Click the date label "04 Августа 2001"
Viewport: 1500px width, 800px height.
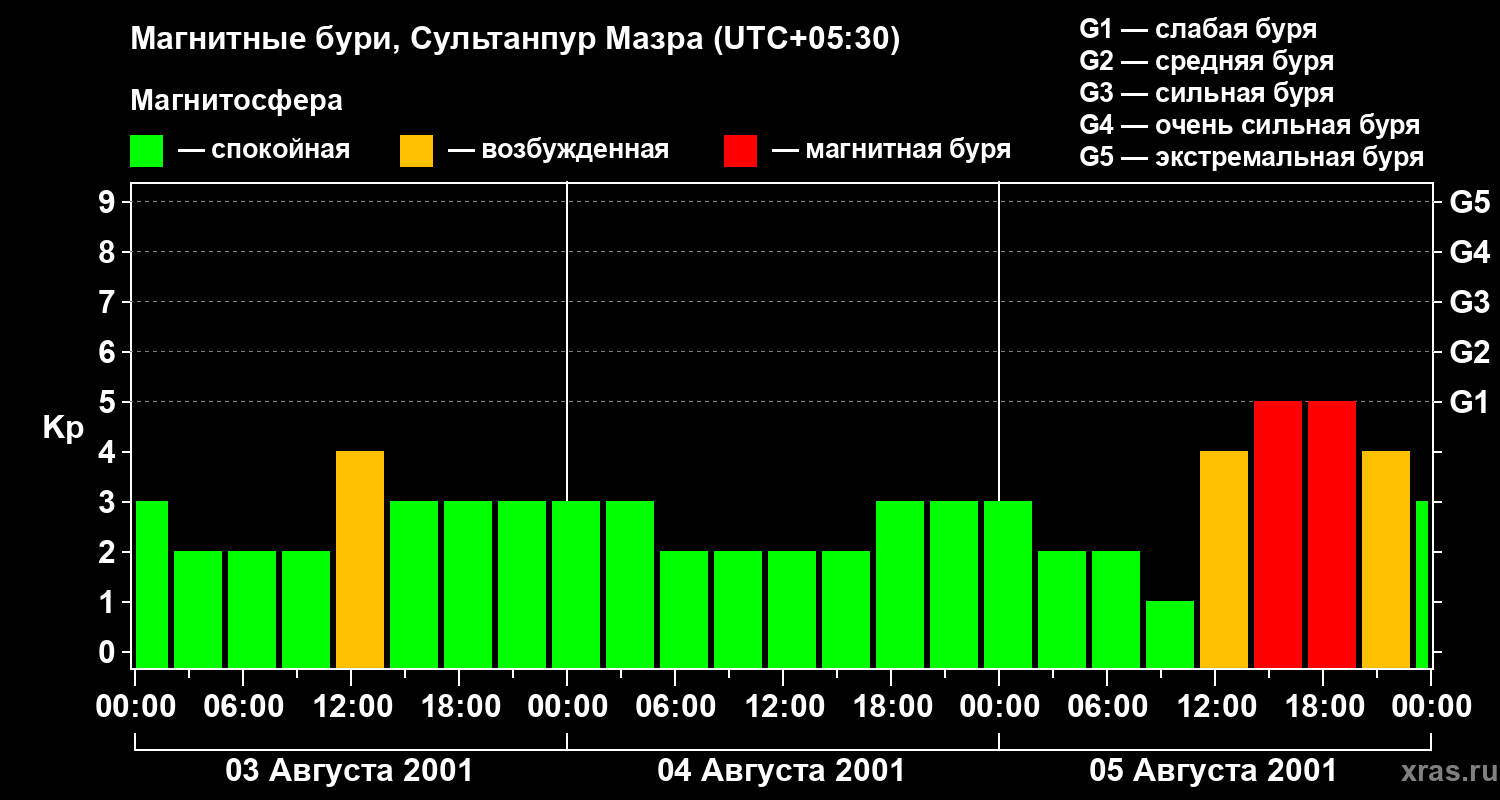pyautogui.click(x=781, y=771)
